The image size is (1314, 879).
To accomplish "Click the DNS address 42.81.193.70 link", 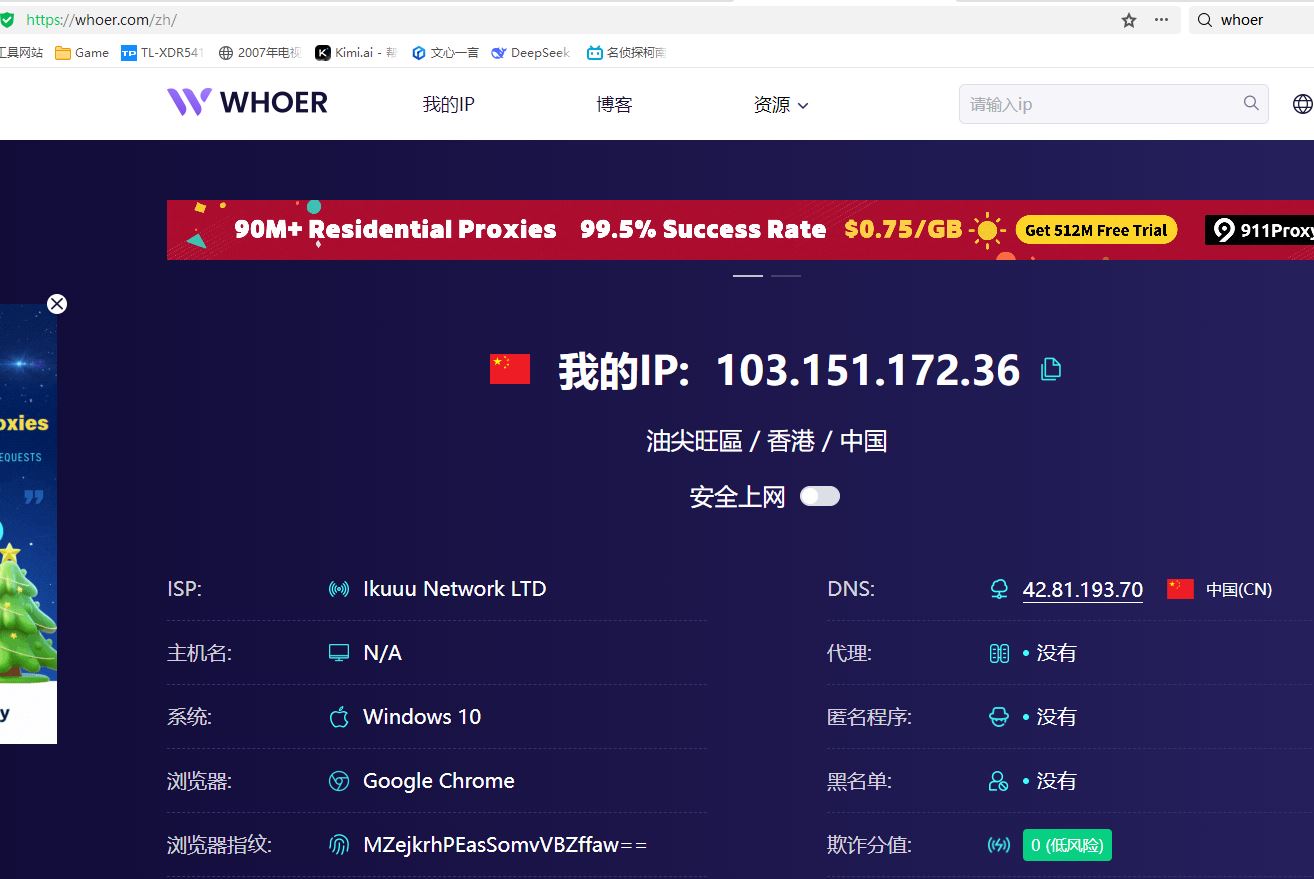I will point(1082,589).
